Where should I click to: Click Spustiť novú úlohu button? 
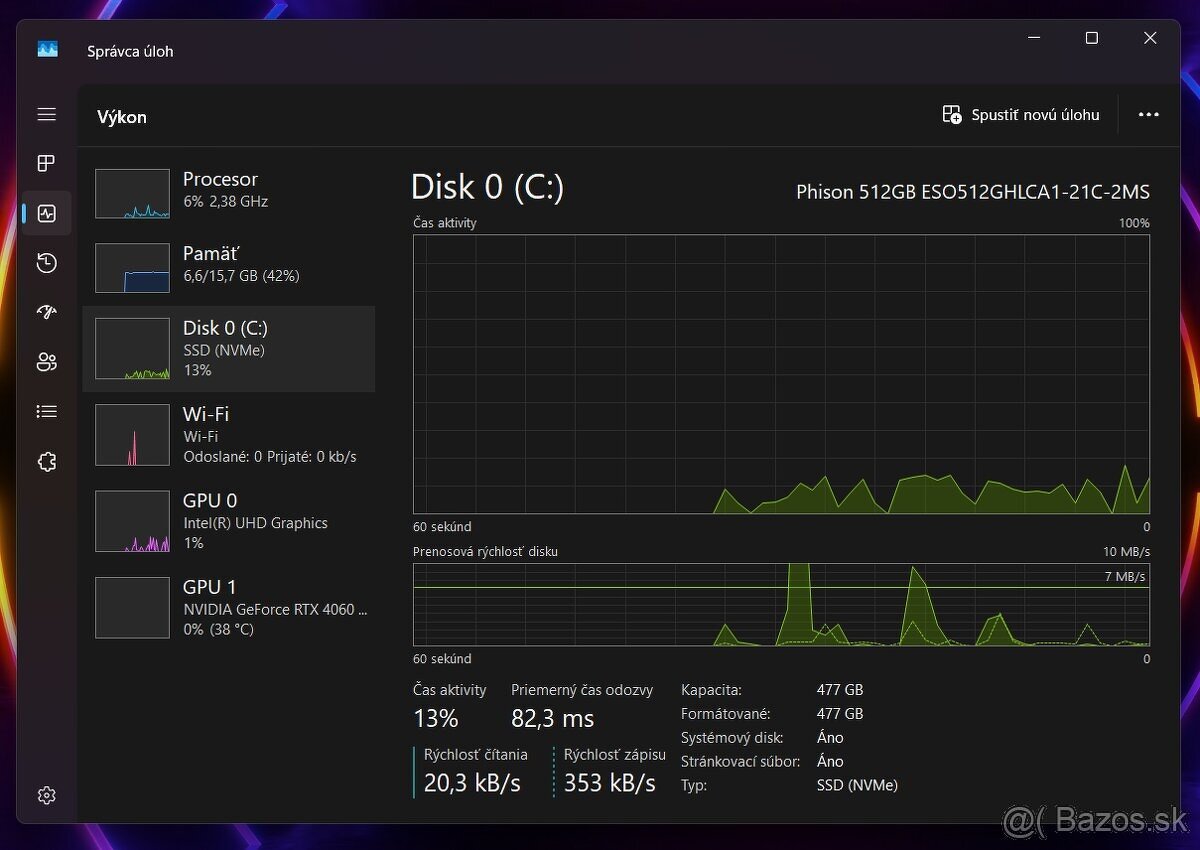click(1021, 115)
